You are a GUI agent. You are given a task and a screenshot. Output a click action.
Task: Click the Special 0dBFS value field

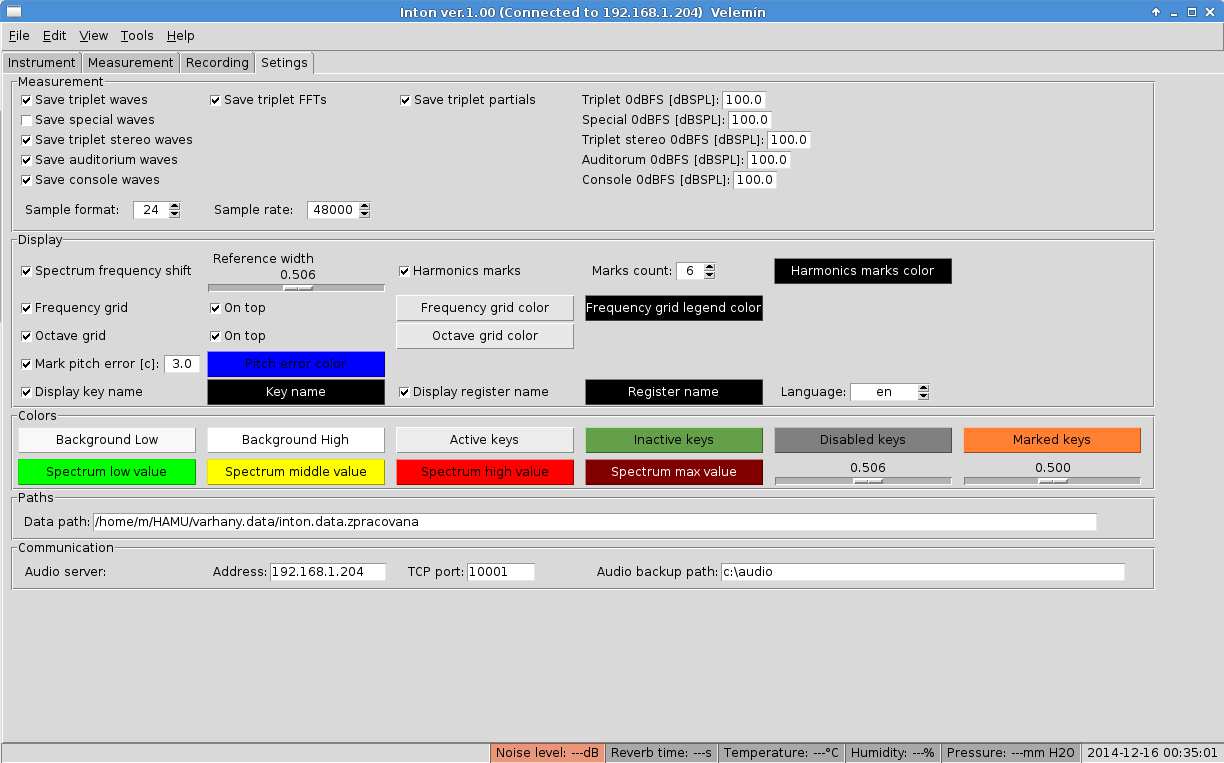[x=749, y=120]
